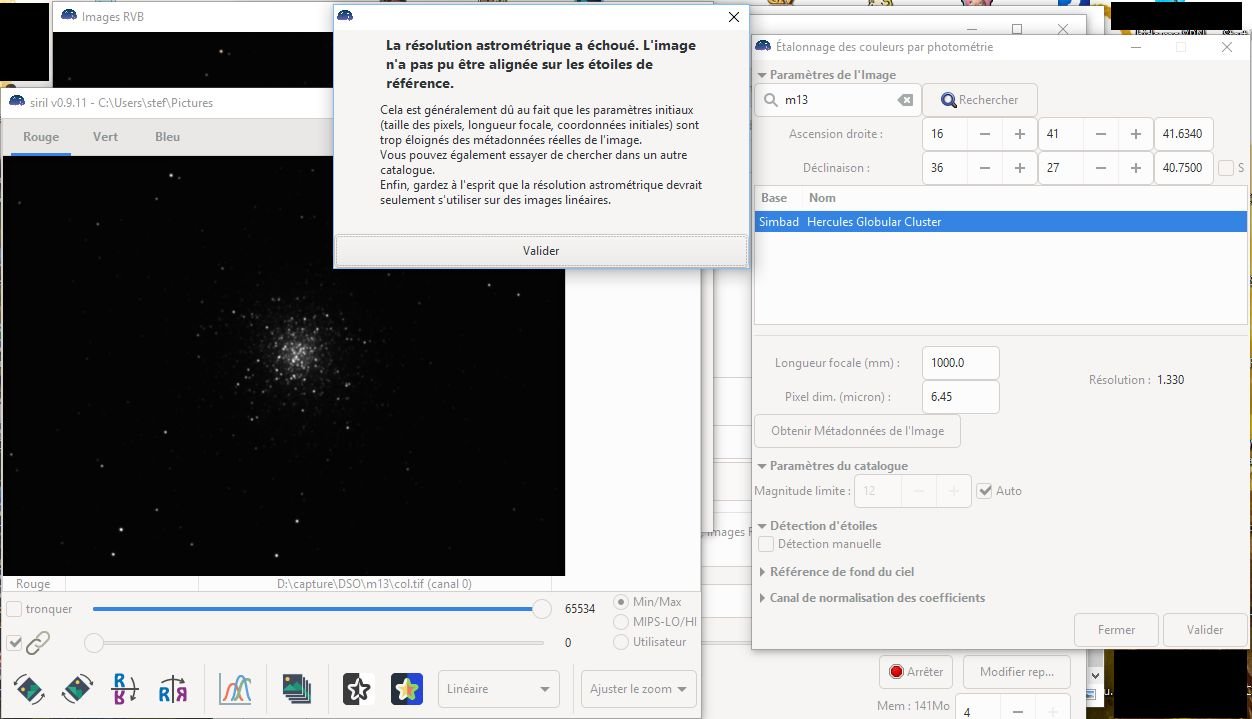Toggle false color rainbow star icon
Image resolution: width=1252 pixels, height=719 pixels.
tap(407, 688)
